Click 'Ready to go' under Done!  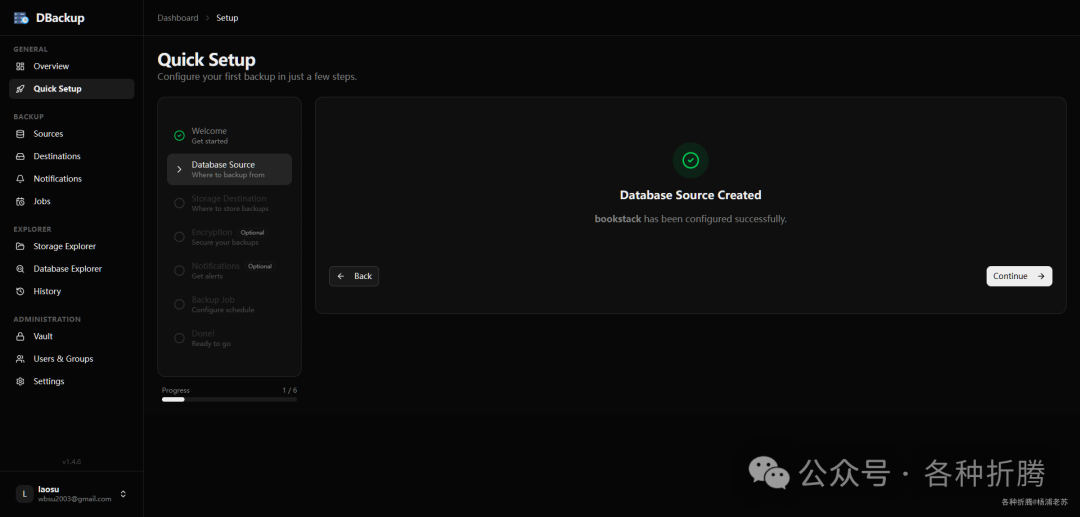(211, 344)
